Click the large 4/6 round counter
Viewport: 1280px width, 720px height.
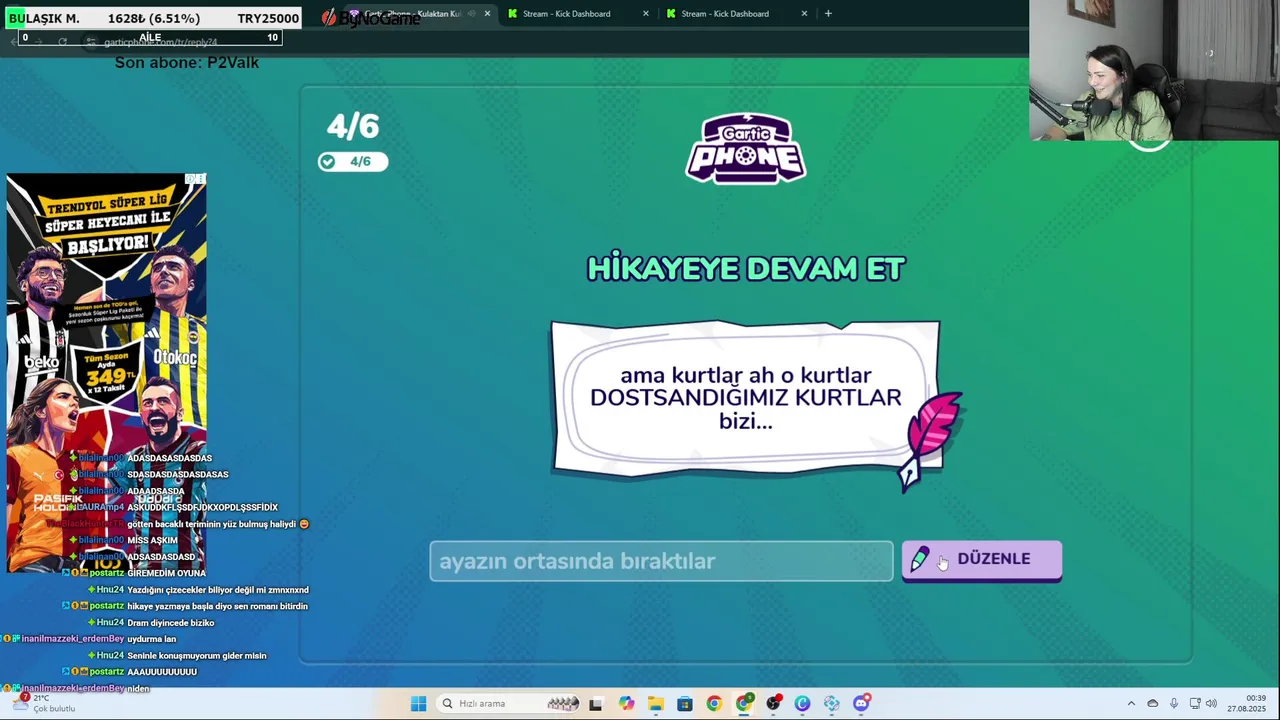point(353,127)
